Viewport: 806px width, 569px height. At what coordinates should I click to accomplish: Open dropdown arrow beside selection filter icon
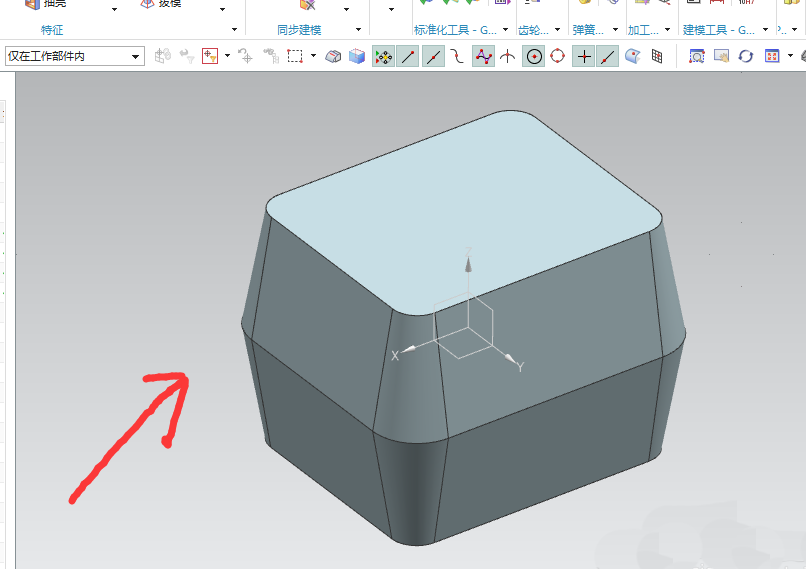[227, 56]
